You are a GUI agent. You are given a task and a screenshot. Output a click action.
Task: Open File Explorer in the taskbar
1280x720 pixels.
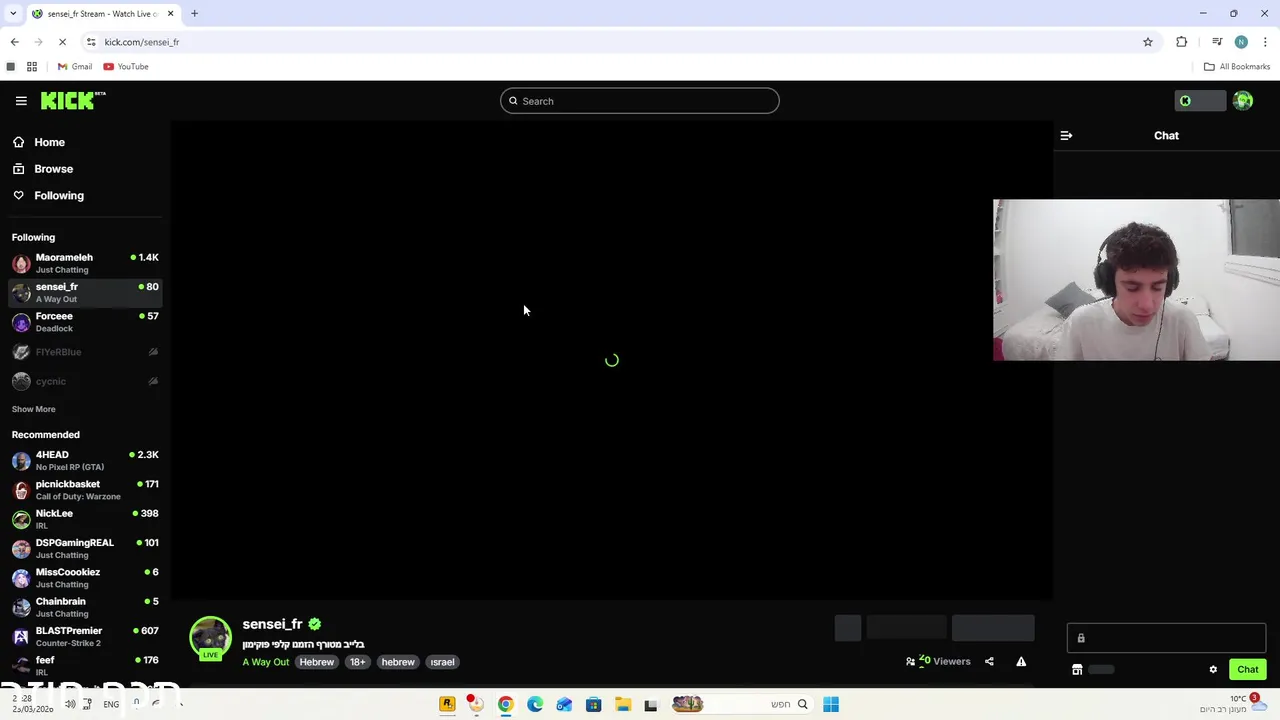[x=622, y=704]
